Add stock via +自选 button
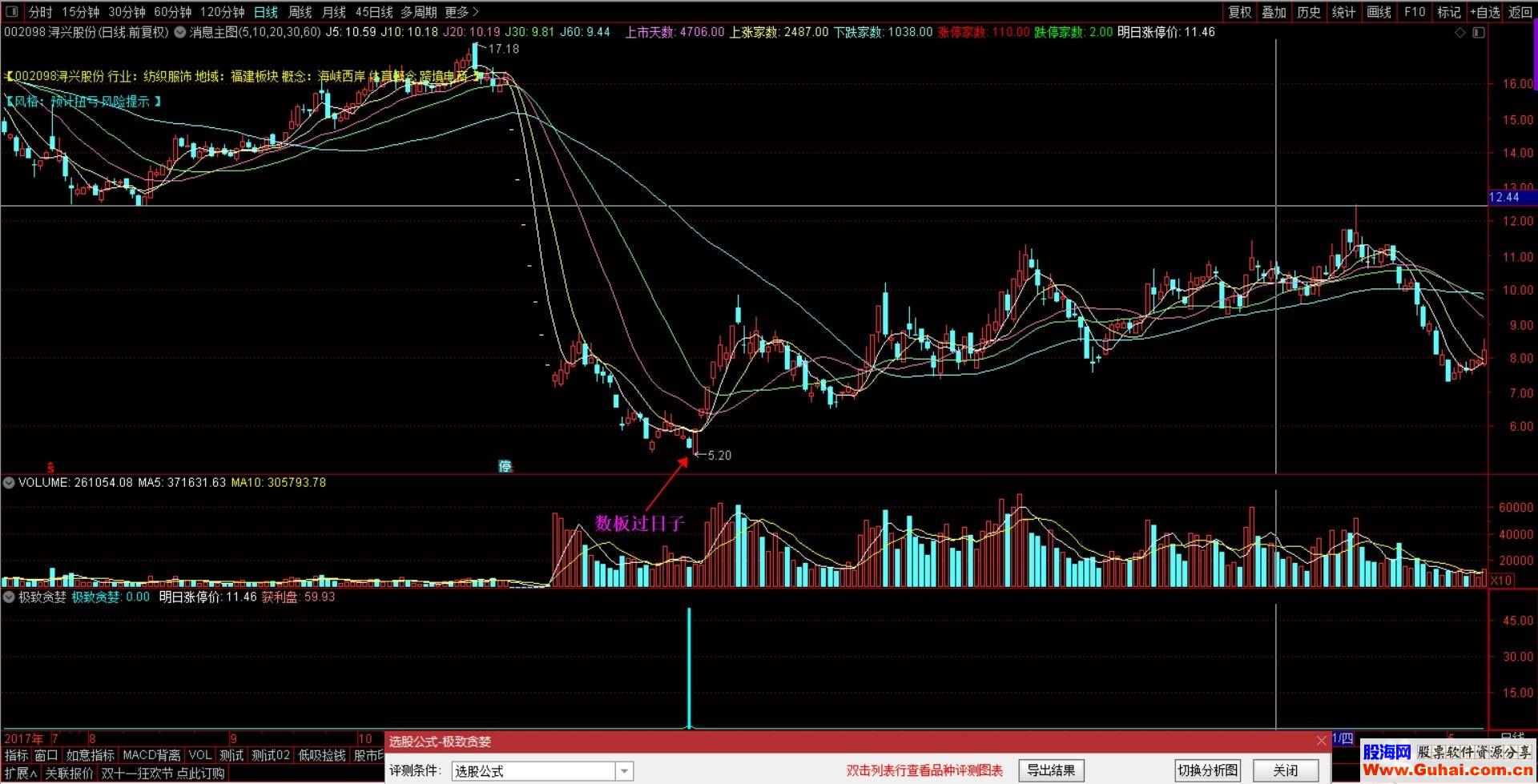This screenshot has height=784, width=1538. tap(1484, 12)
